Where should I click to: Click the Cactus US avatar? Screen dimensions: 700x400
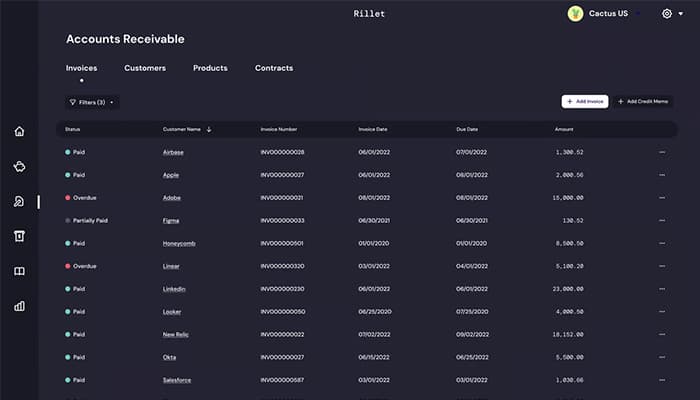pos(575,14)
